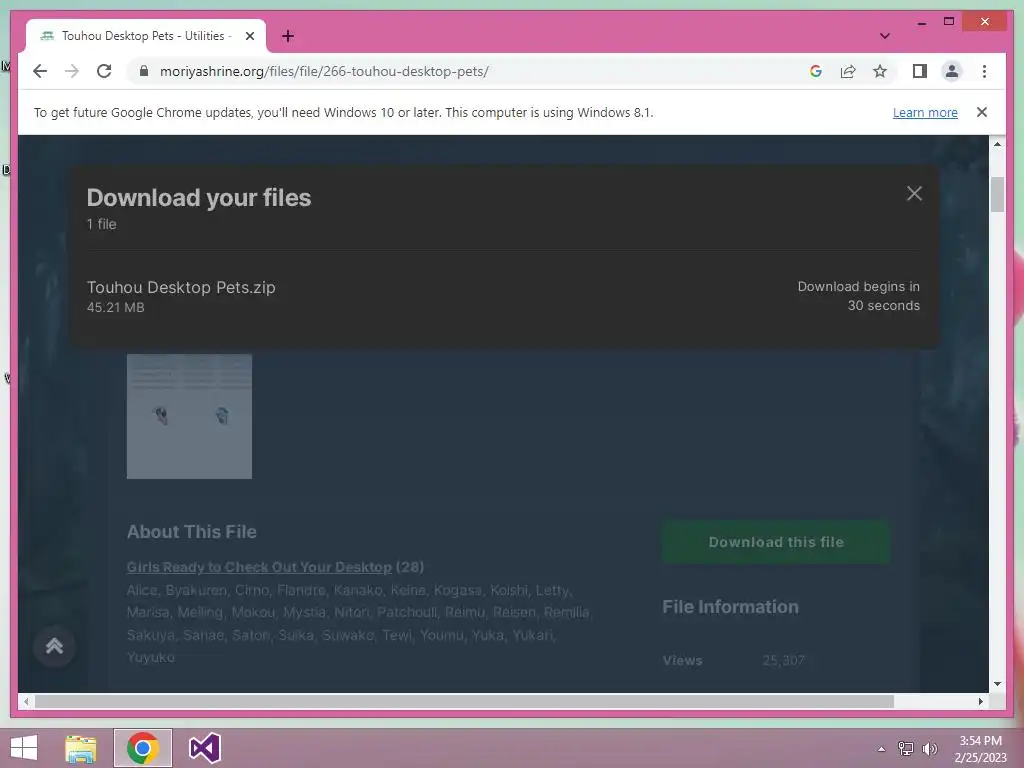Click the address bar URL
The height and width of the screenshot is (768, 1024).
coord(324,71)
